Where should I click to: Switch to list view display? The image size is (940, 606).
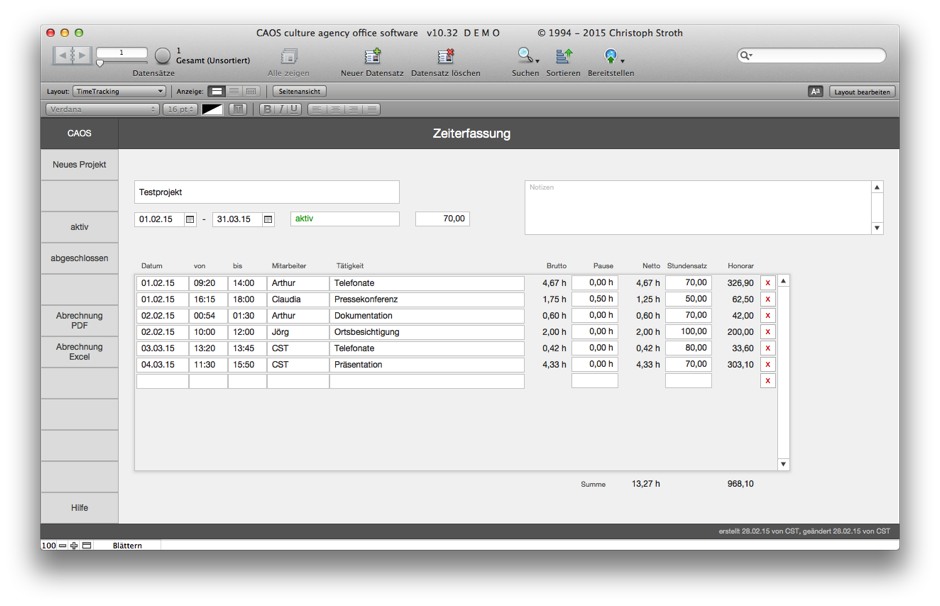pyautogui.click(x=234, y=92)
